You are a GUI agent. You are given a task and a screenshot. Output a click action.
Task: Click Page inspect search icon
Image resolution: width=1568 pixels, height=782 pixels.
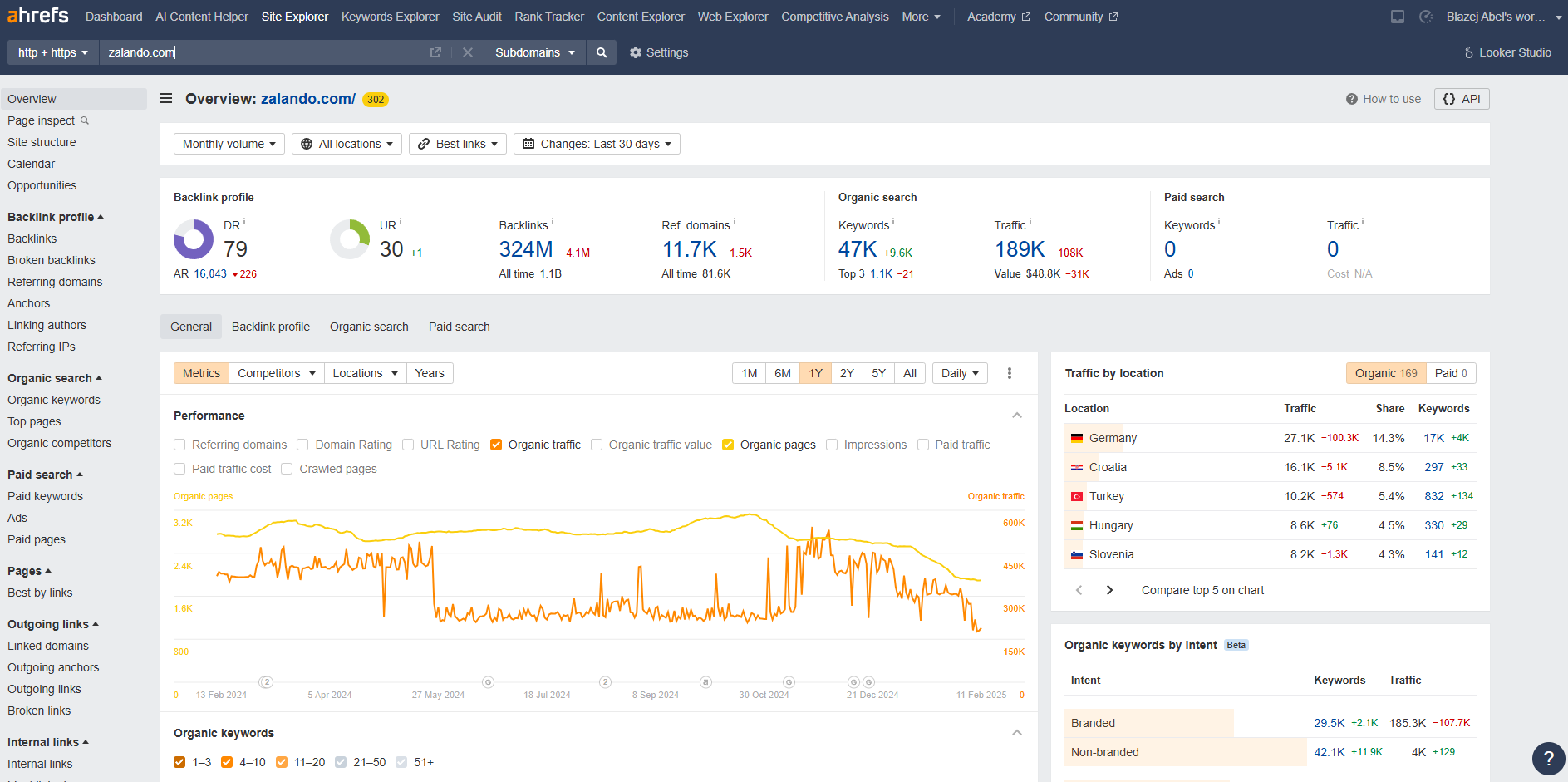(x=85, y=120)
